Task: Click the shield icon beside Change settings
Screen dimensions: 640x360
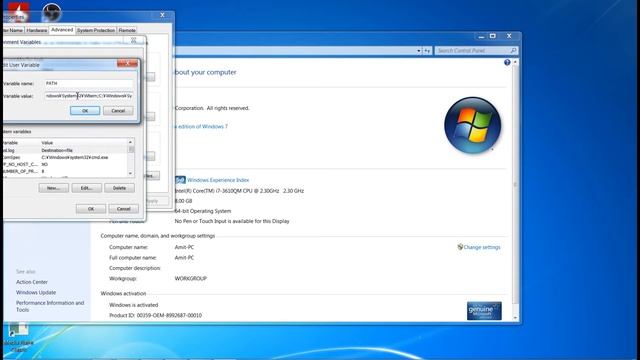Action: coord(460,247)
